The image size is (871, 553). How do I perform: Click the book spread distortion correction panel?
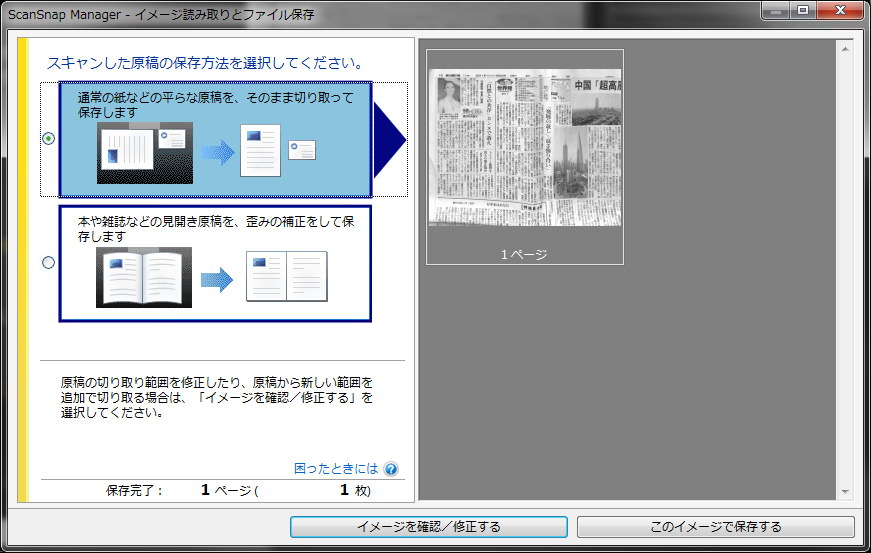(x=215, y=264)
